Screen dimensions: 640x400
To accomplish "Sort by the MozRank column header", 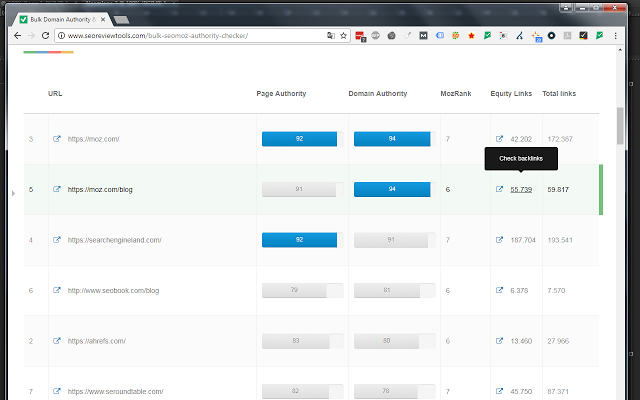I will coord(456,93).
